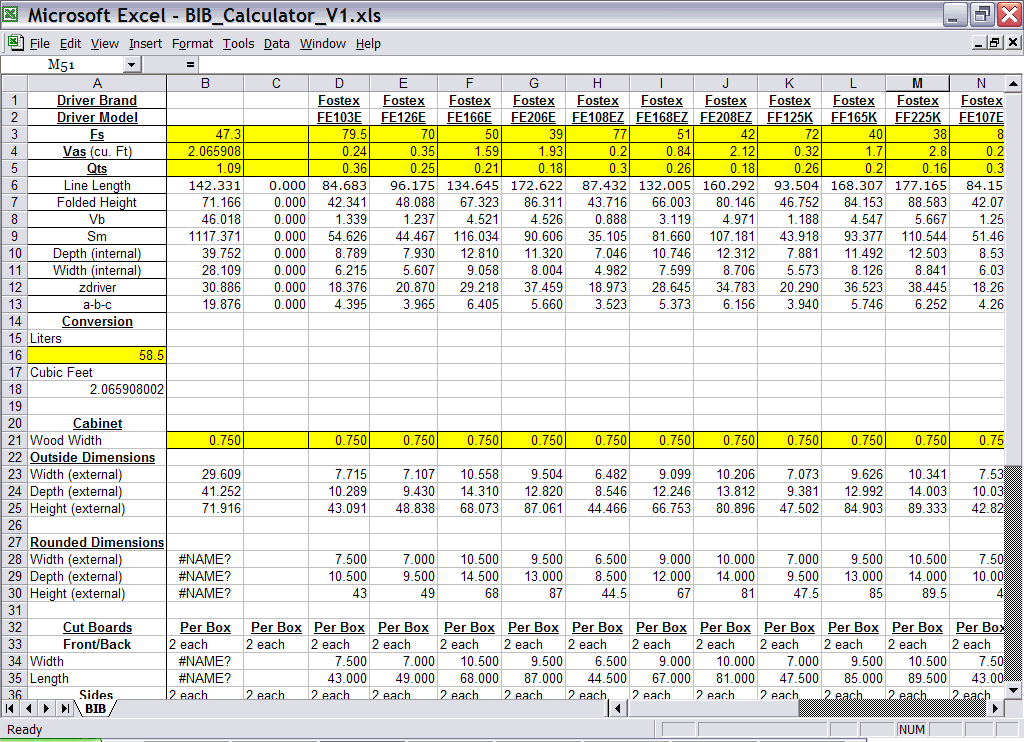Click the Liters cell with value 58.5

[x=97, y=355]
